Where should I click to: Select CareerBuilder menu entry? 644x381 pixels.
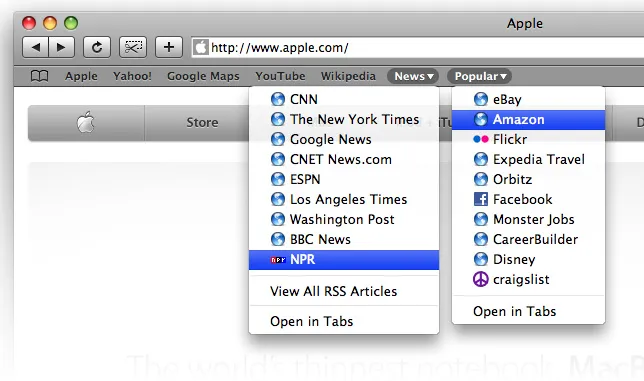528,239
